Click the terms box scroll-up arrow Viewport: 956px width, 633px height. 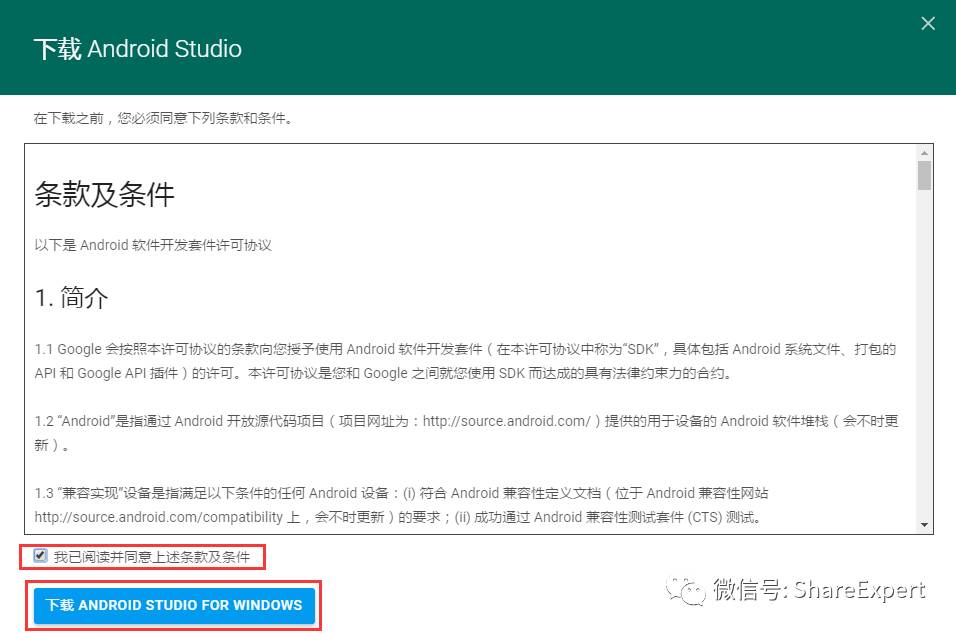coord(924,153)
